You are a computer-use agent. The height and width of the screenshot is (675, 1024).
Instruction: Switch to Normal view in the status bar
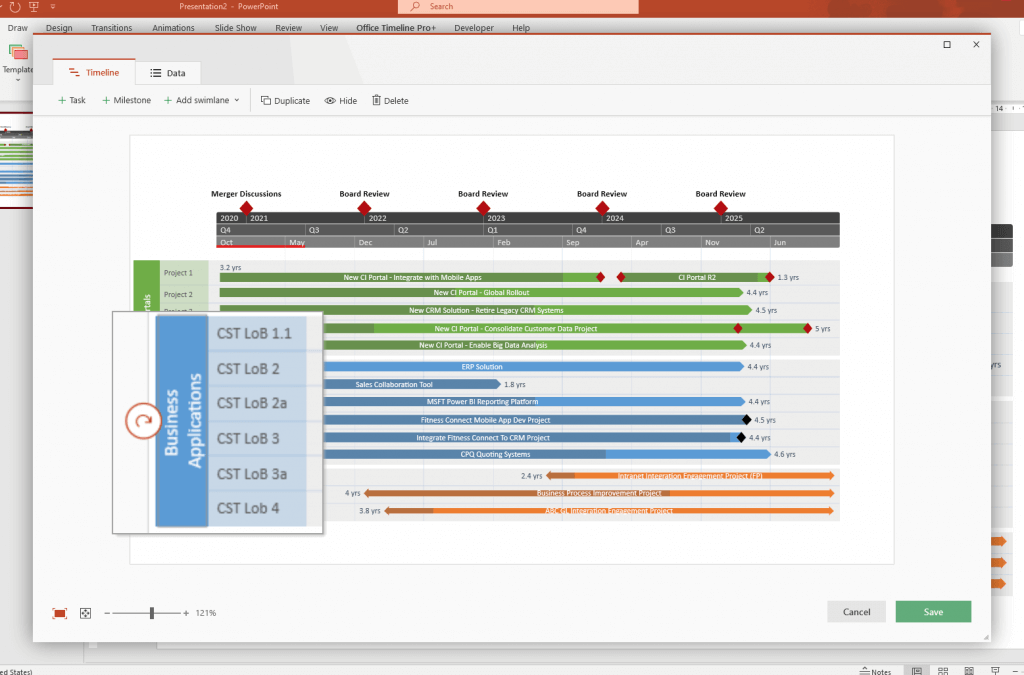916,670
